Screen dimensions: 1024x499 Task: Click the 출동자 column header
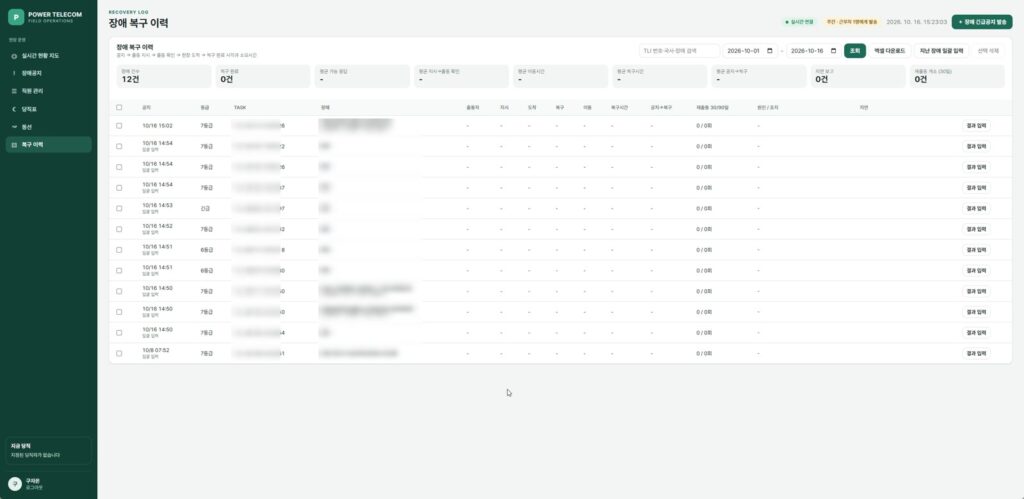tap(472, 107)
